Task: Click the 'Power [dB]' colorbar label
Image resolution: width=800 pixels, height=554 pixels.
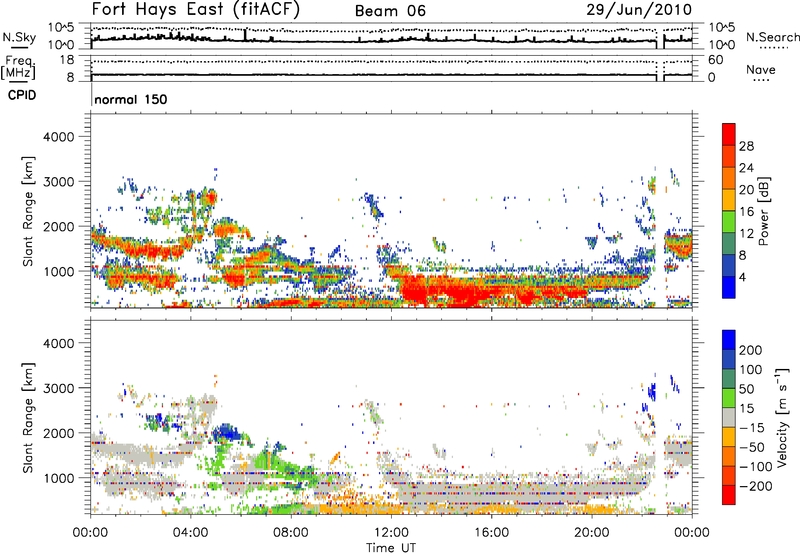Action: tap(763, 211)
